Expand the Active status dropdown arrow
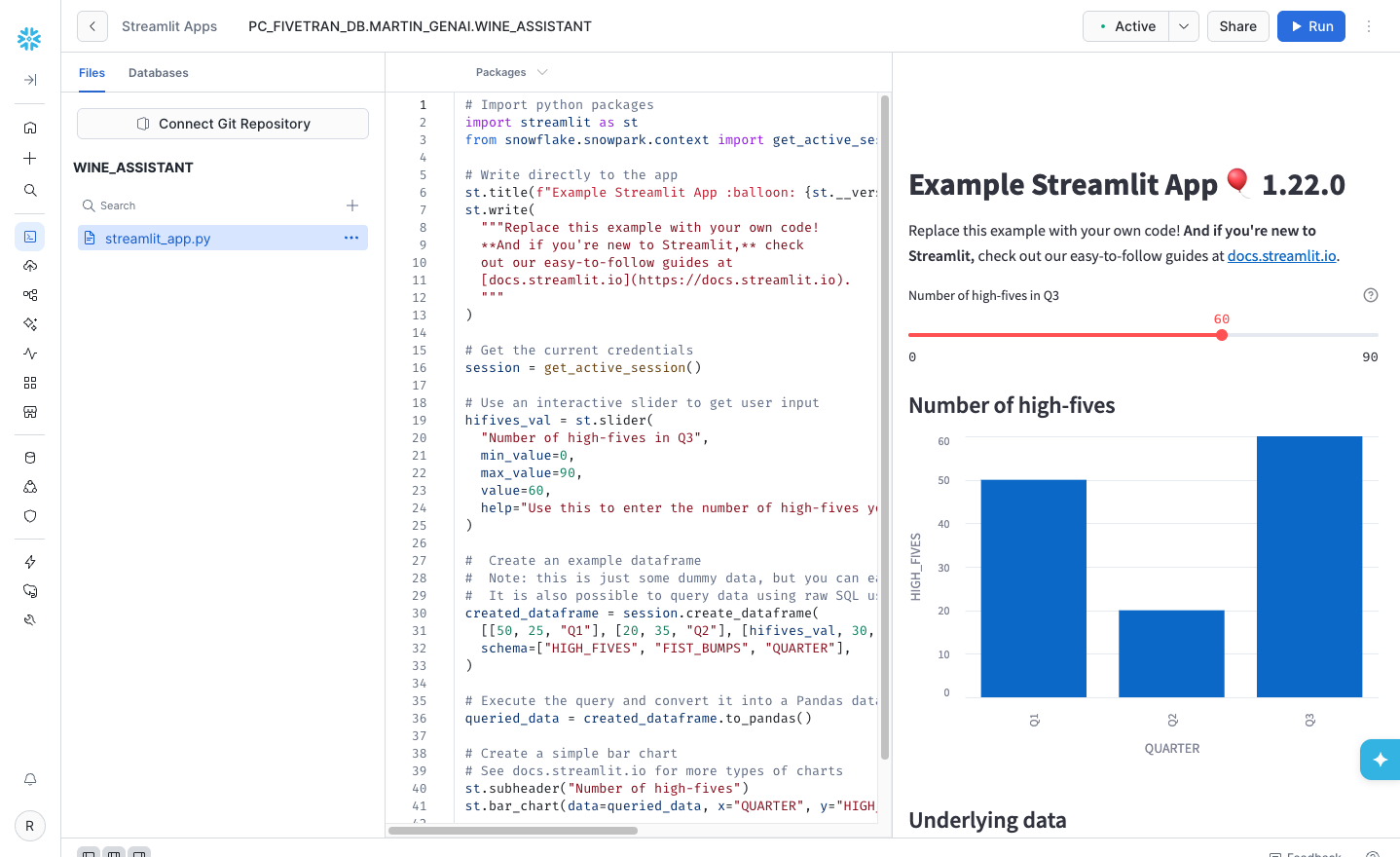This screenshot has width=1400, height=857. point(1184,26)
